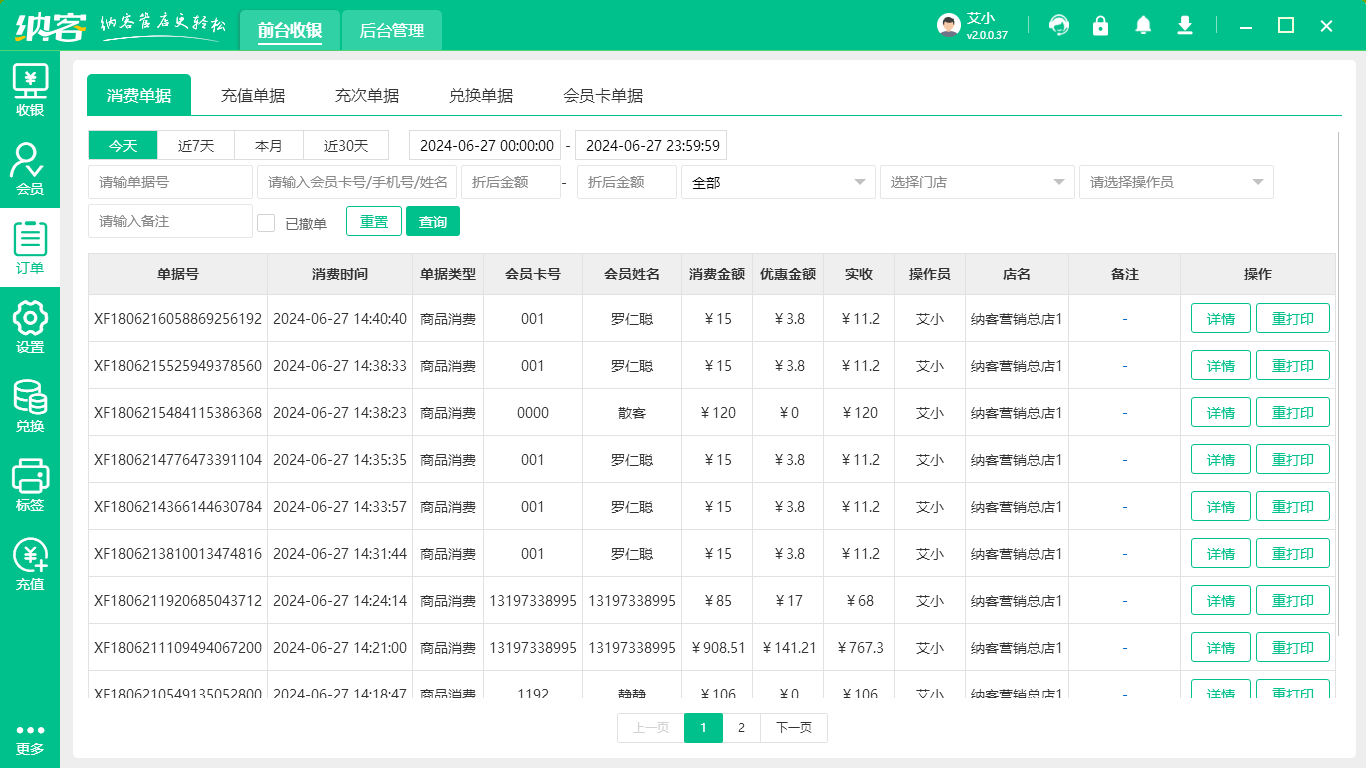The image size is (1366, 768).
Task: Open the 兑换 exchange sidebar icon
Action: [30, 407]
